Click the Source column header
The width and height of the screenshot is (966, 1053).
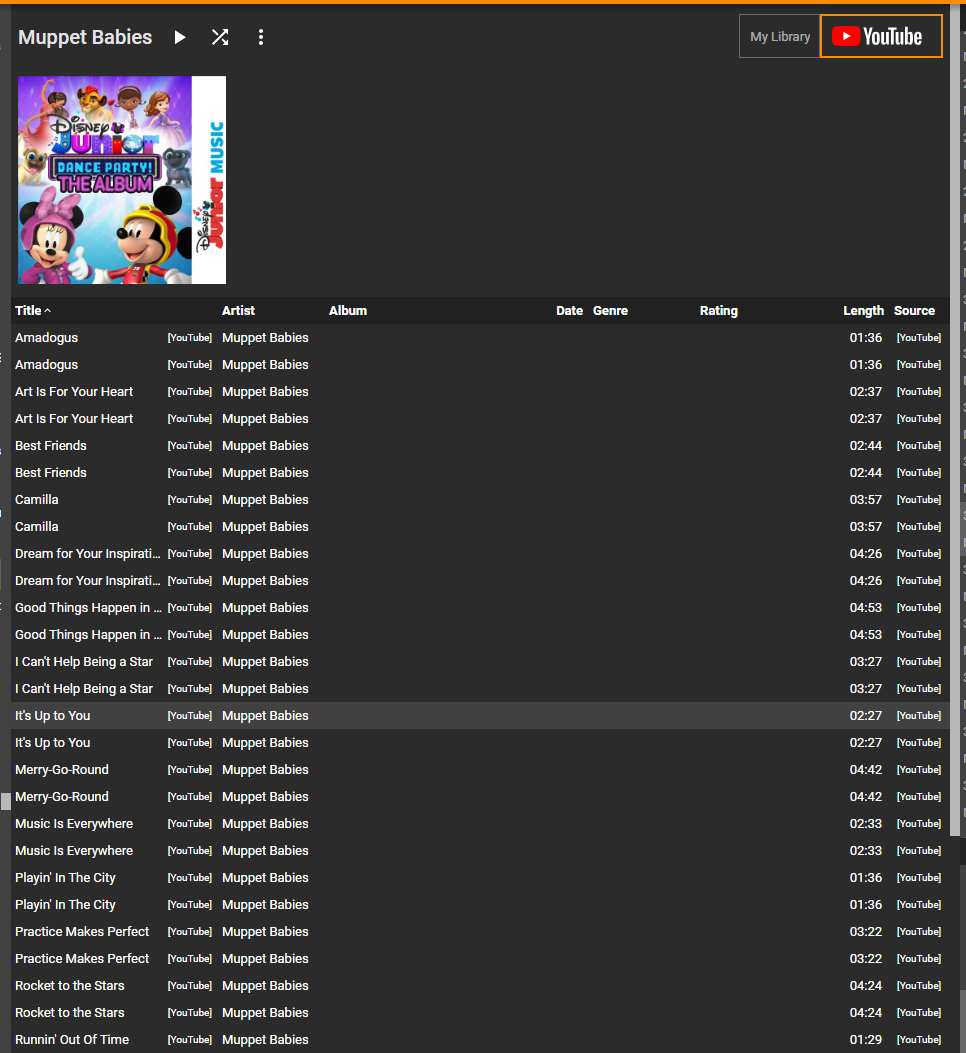(914, 310)
